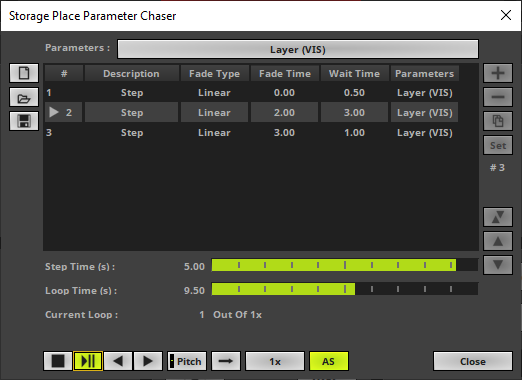
Task: Click the Description column header
Action: [x=131, y=73]
